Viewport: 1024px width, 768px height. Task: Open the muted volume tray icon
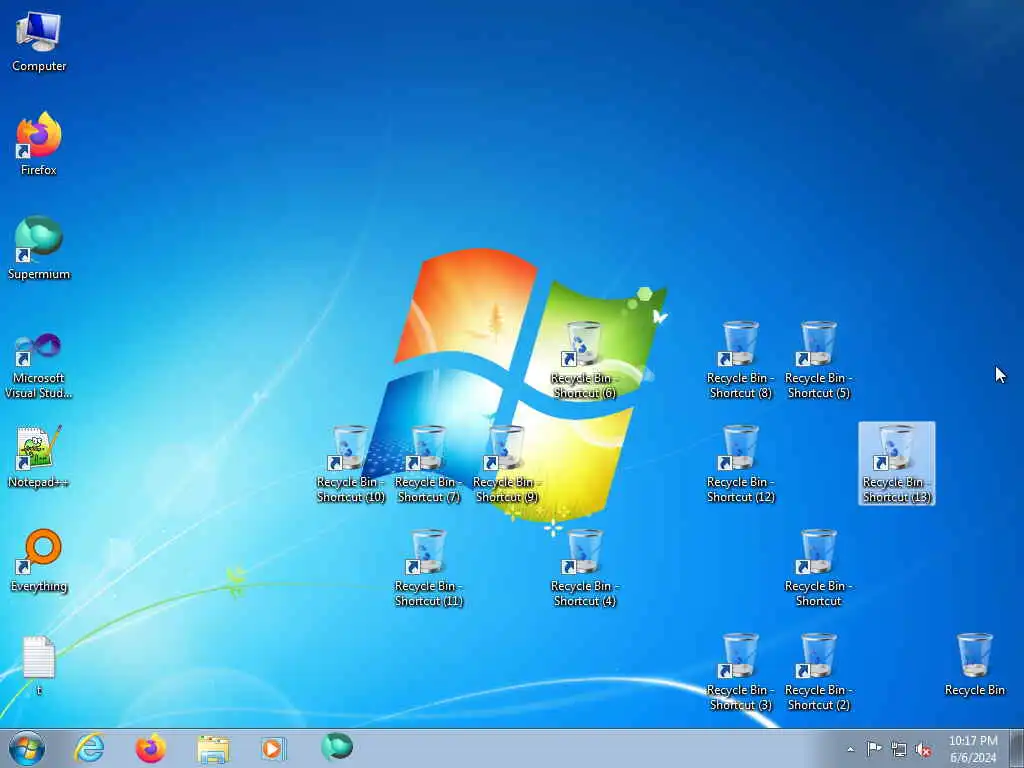pyautogui.click(x=923, y=750)
